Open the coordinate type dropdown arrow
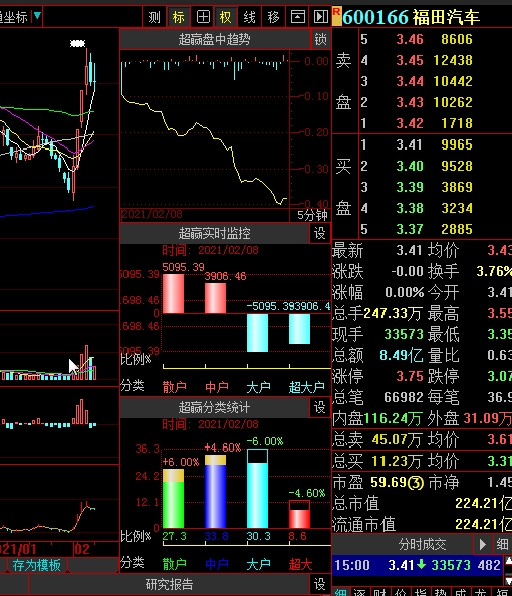This screenshot has height=596, width=512. [x=37, y=16]
